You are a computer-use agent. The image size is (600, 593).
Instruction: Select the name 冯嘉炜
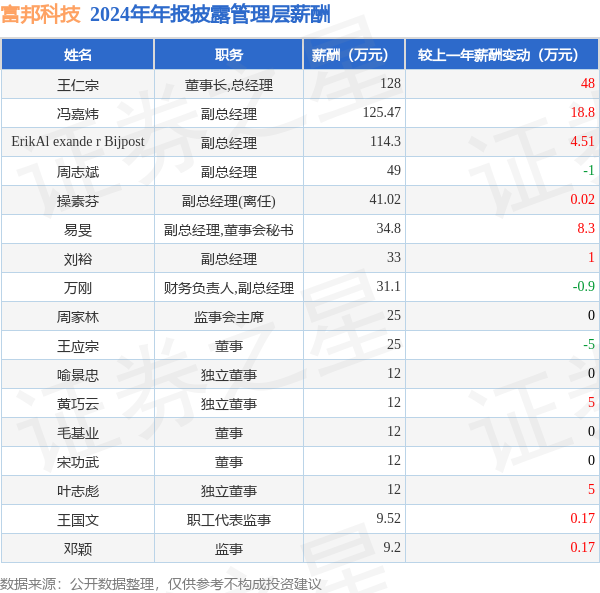(x=78, y=114)
